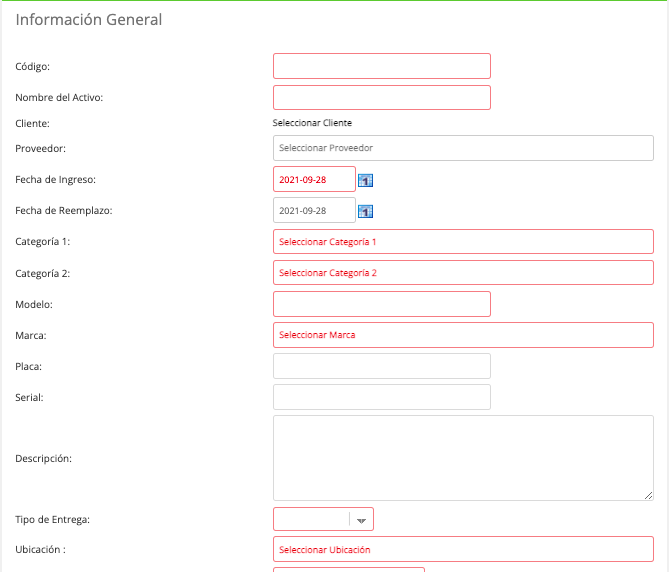Image resolution: width=669 pixels, height=572 pixels.
Task: Click the Placa input field
Action: [x=382, y=366]
